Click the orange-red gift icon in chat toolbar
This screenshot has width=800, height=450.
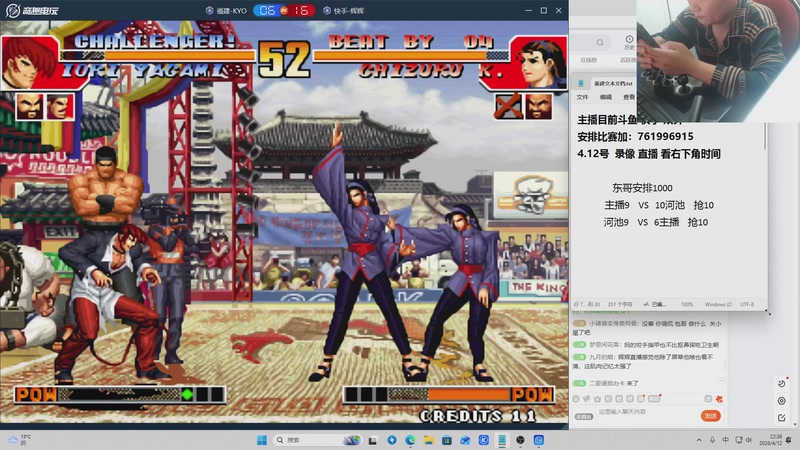coord(719,399)
